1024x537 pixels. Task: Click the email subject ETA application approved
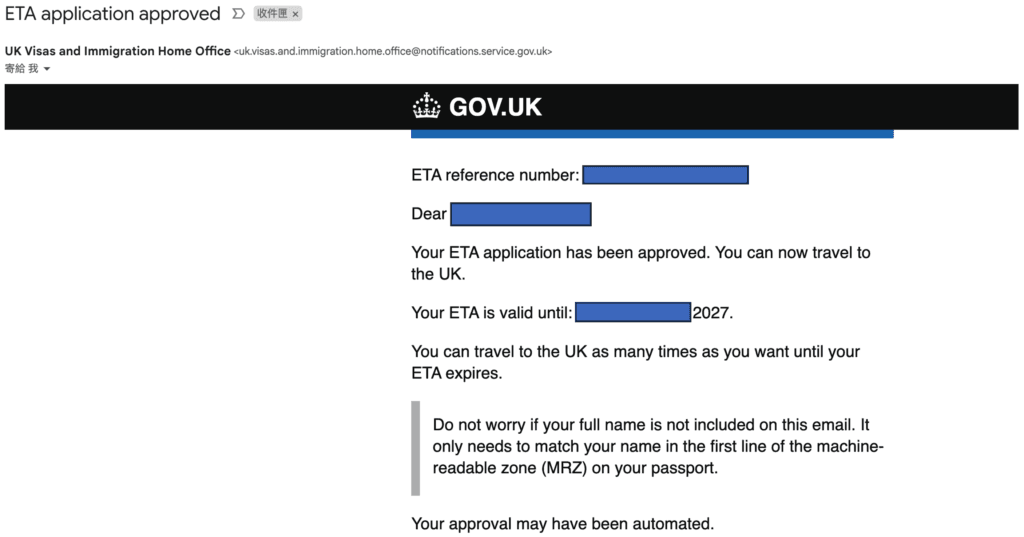(x=112, y=14)
